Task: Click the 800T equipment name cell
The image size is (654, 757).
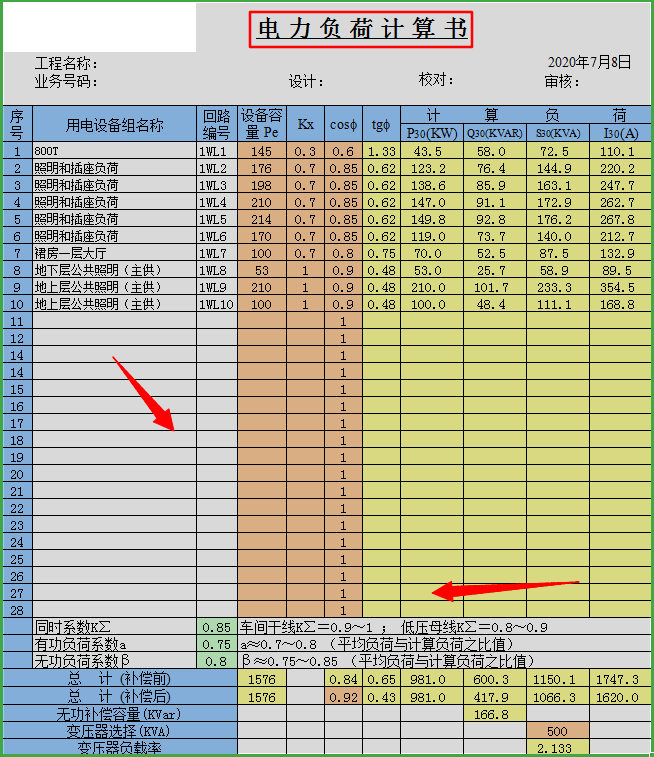Action: (x=114, y=151)
